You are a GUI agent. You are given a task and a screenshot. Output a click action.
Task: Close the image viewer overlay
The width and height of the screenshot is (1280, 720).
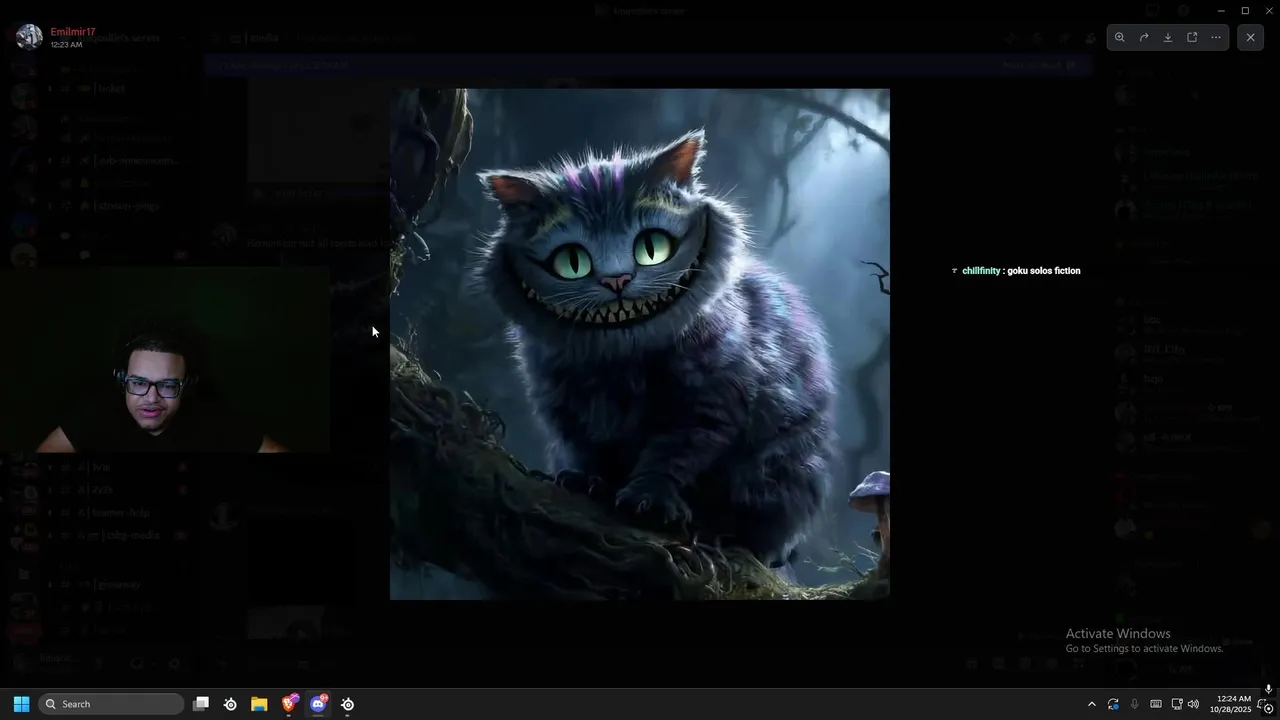click(1250, 37)
